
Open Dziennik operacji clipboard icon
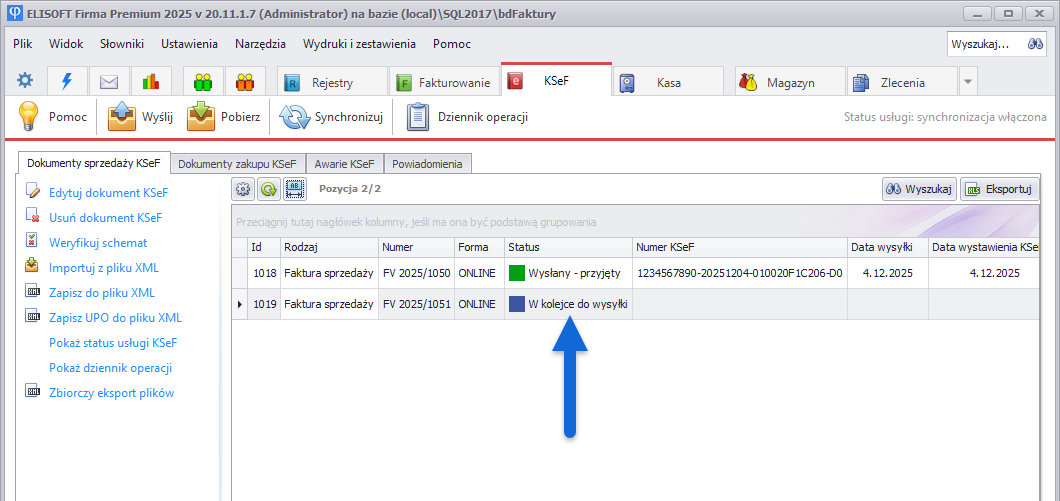[x=417, y=117]
